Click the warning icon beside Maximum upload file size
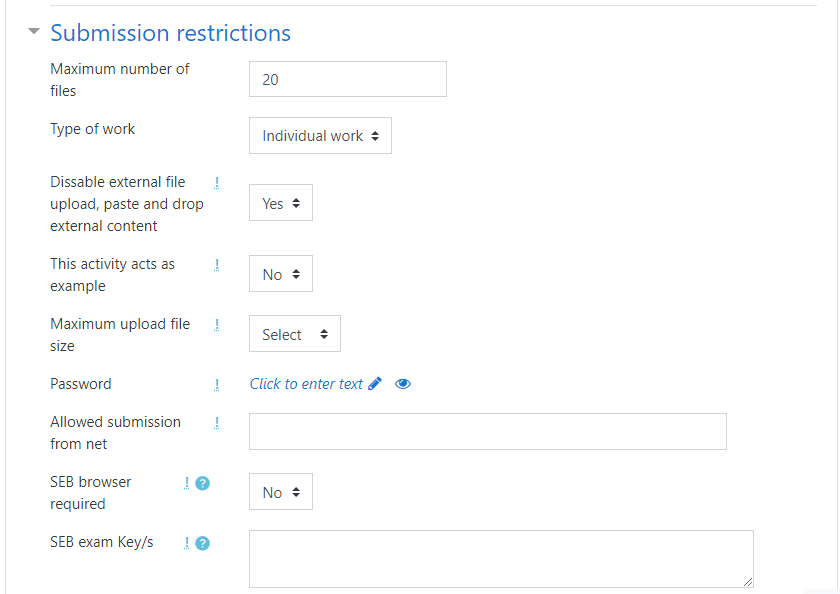840x594 pixels. point(217,324)
